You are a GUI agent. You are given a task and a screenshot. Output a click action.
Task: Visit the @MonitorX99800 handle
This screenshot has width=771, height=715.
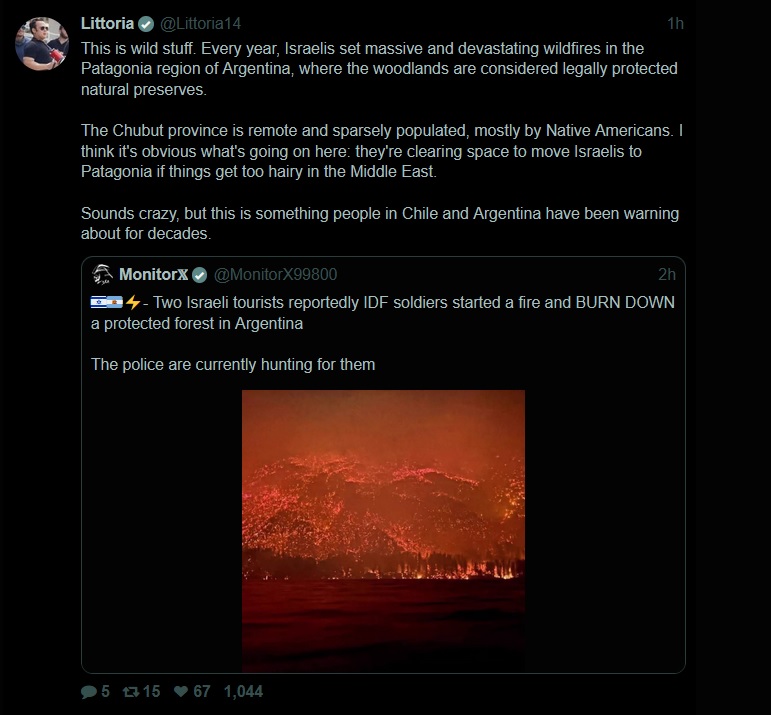coord(276,275)
